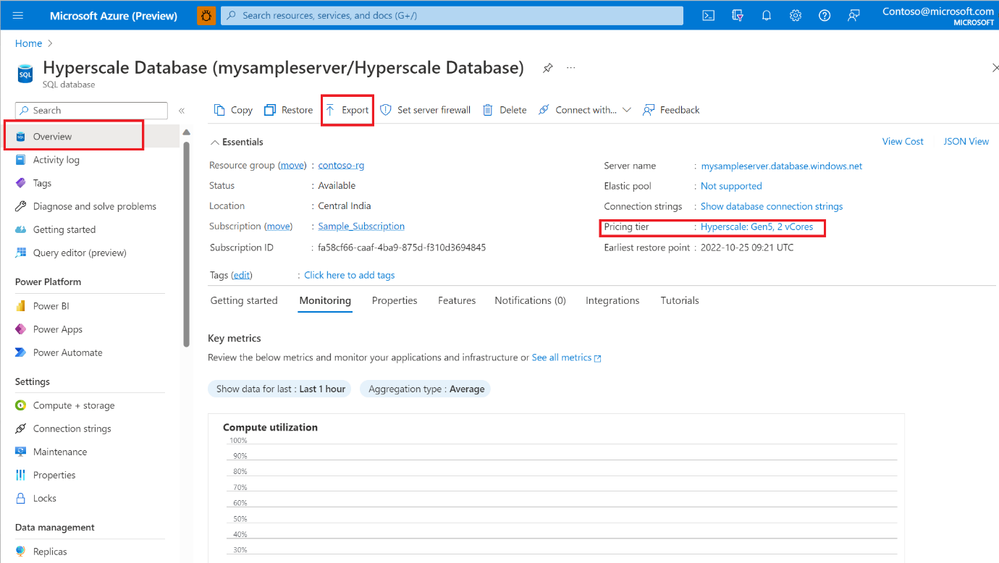Open JSON View
999x563 pixels.
point(966,141)
